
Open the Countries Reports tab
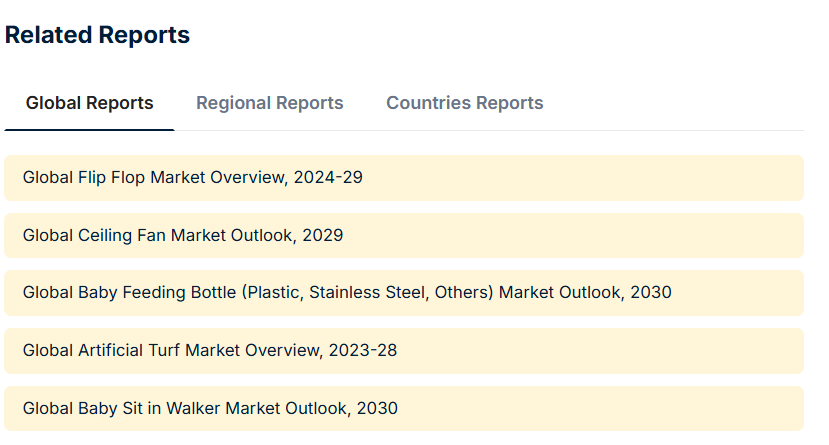tap(465, 103)
